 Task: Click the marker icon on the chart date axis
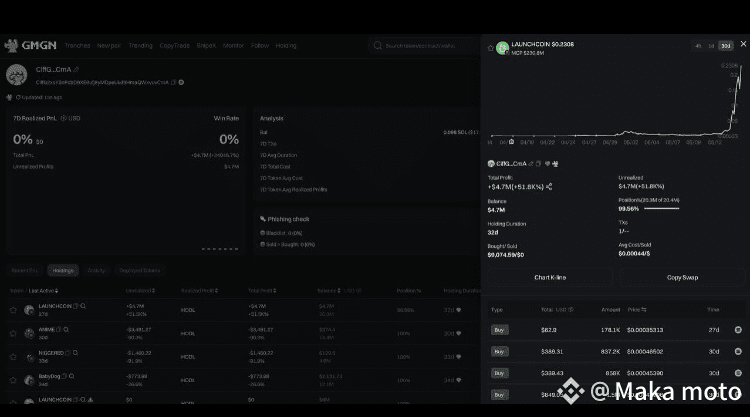tap(511, 142)
